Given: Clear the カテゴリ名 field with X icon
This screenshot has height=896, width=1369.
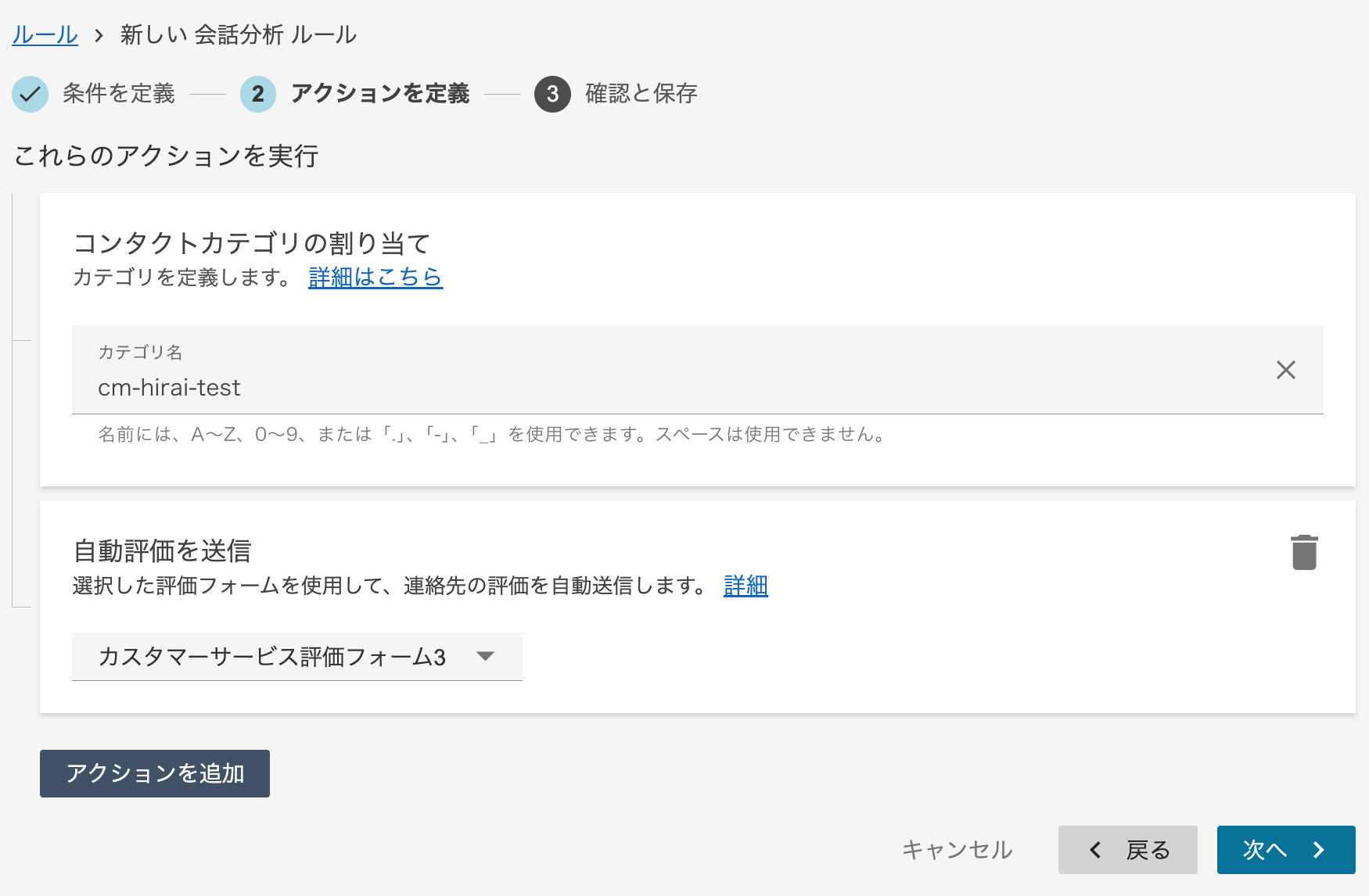Looking at the screenshot, I should tap(1286, 370).
